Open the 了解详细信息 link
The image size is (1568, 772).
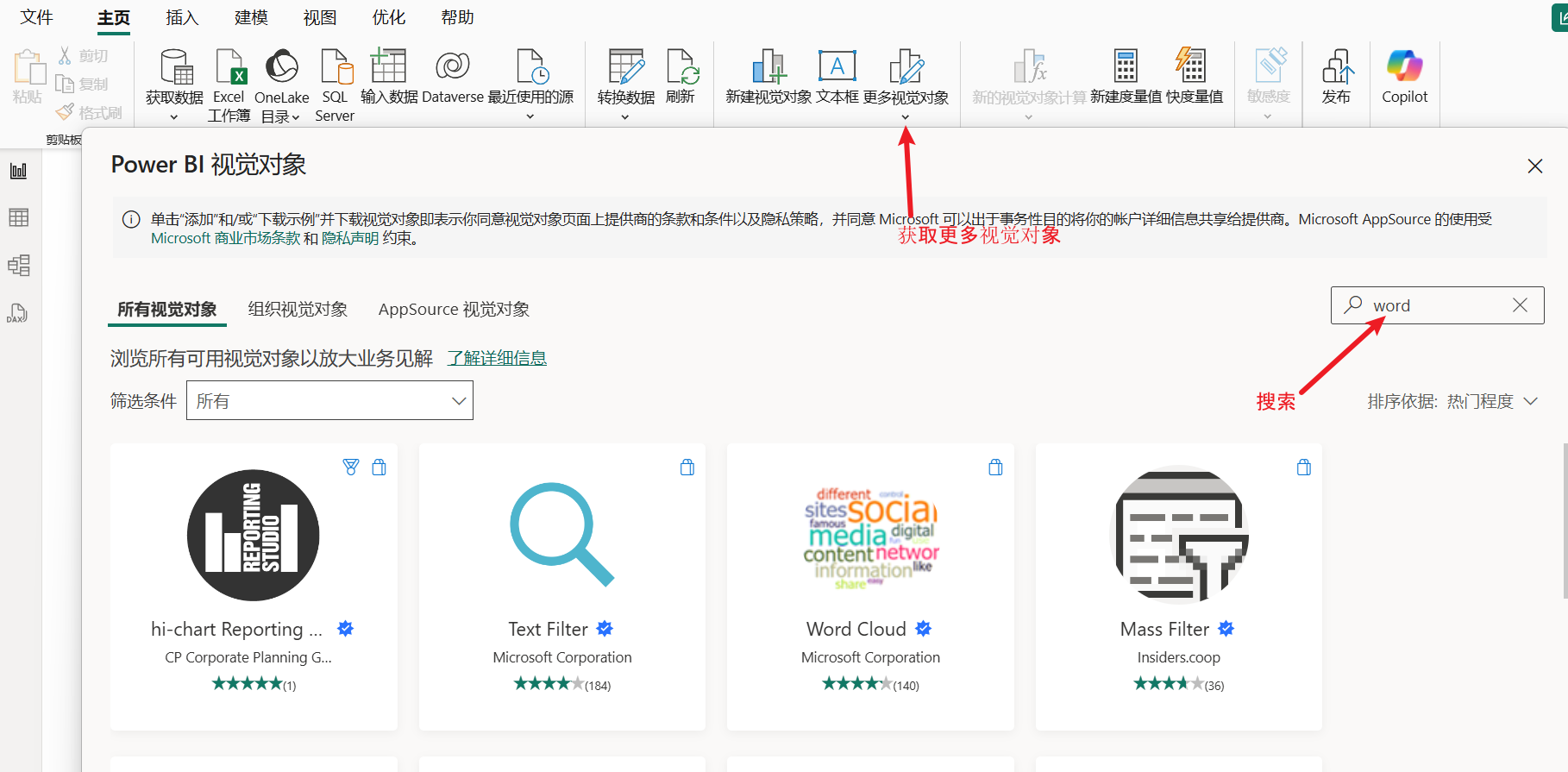tap(497, 358)
